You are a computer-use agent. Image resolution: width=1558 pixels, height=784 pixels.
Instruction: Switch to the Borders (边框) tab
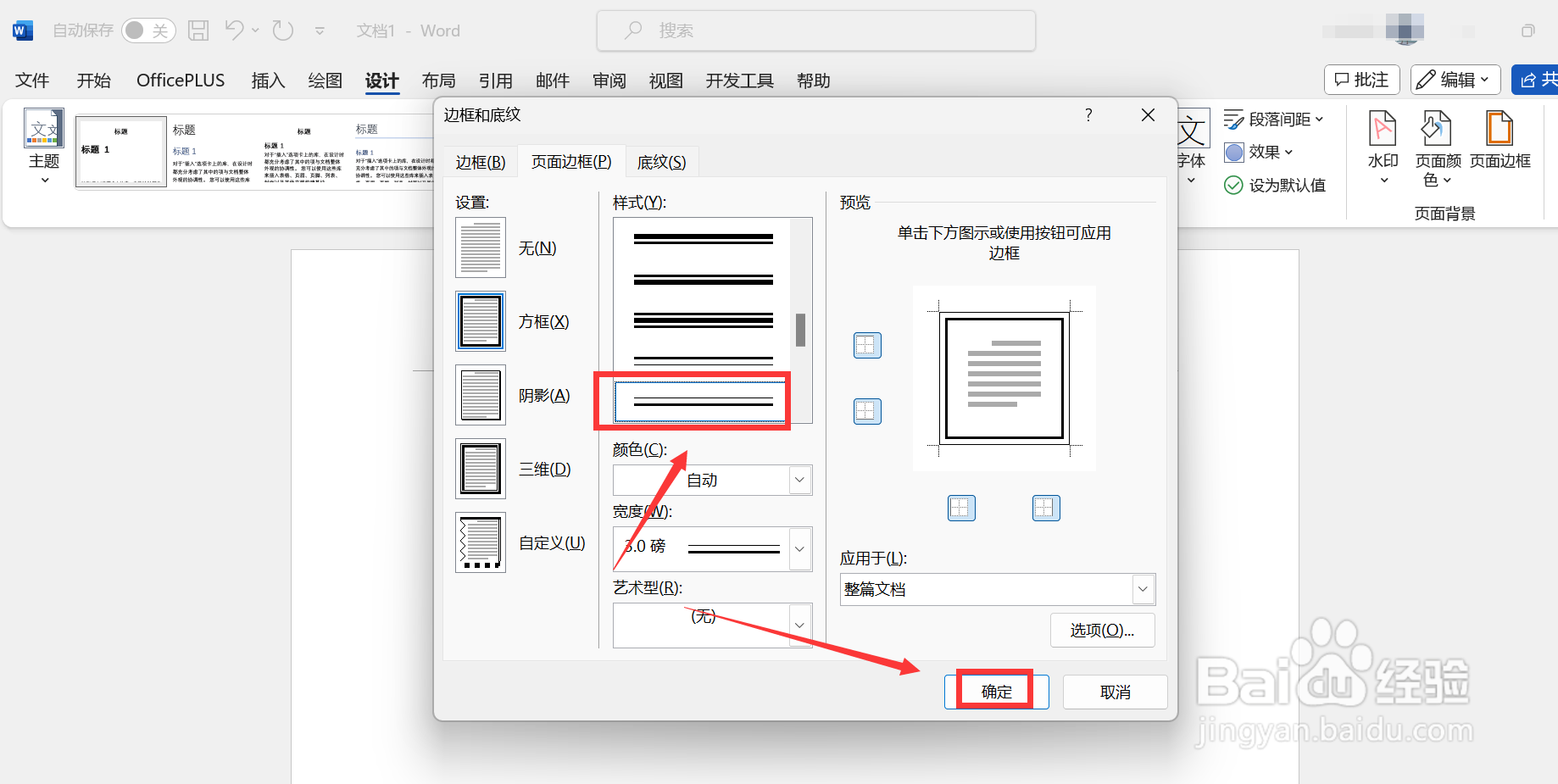point(481,162)
